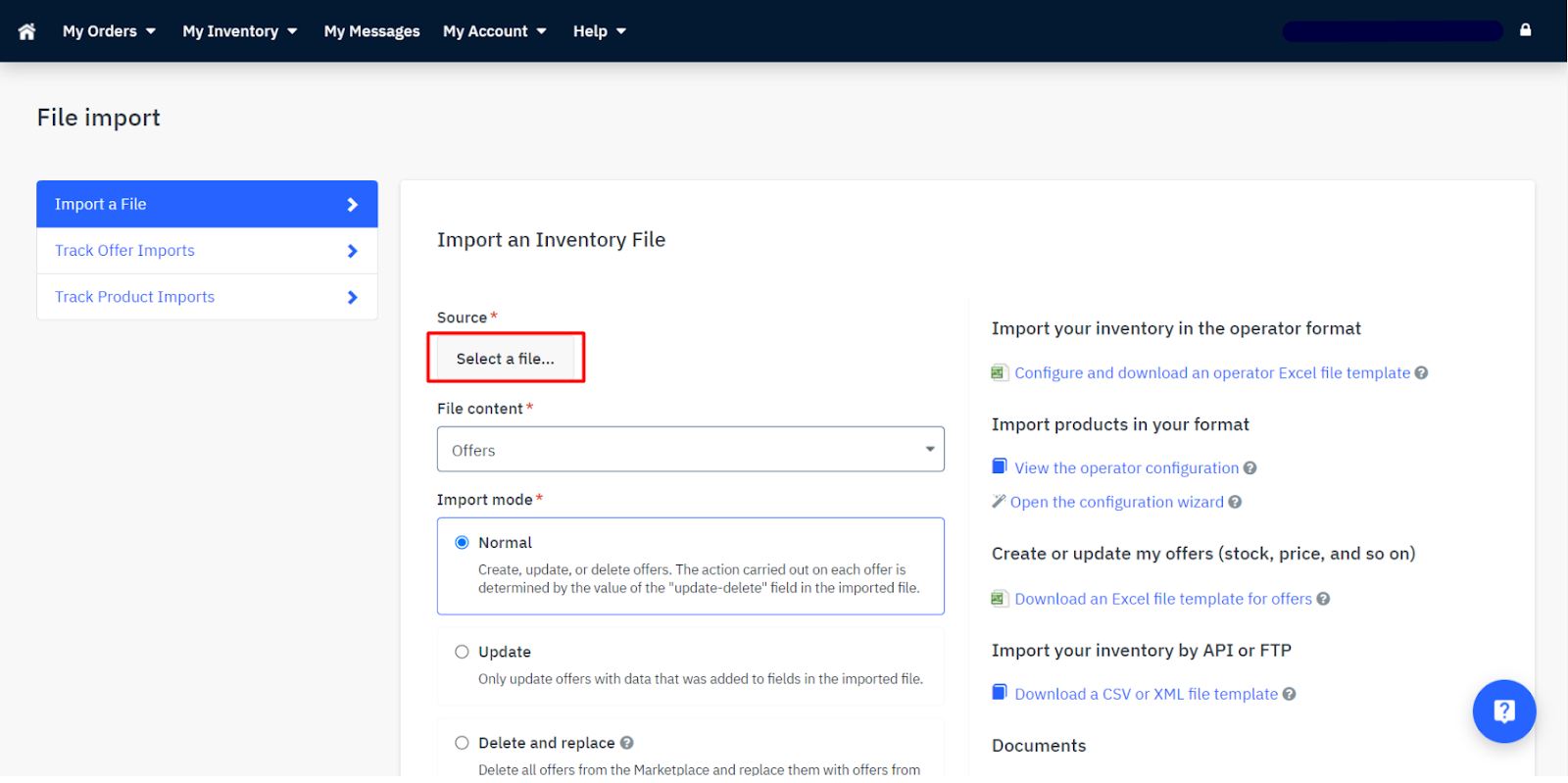Click help icon beside CSV or XML template

tap(1289, 694)
